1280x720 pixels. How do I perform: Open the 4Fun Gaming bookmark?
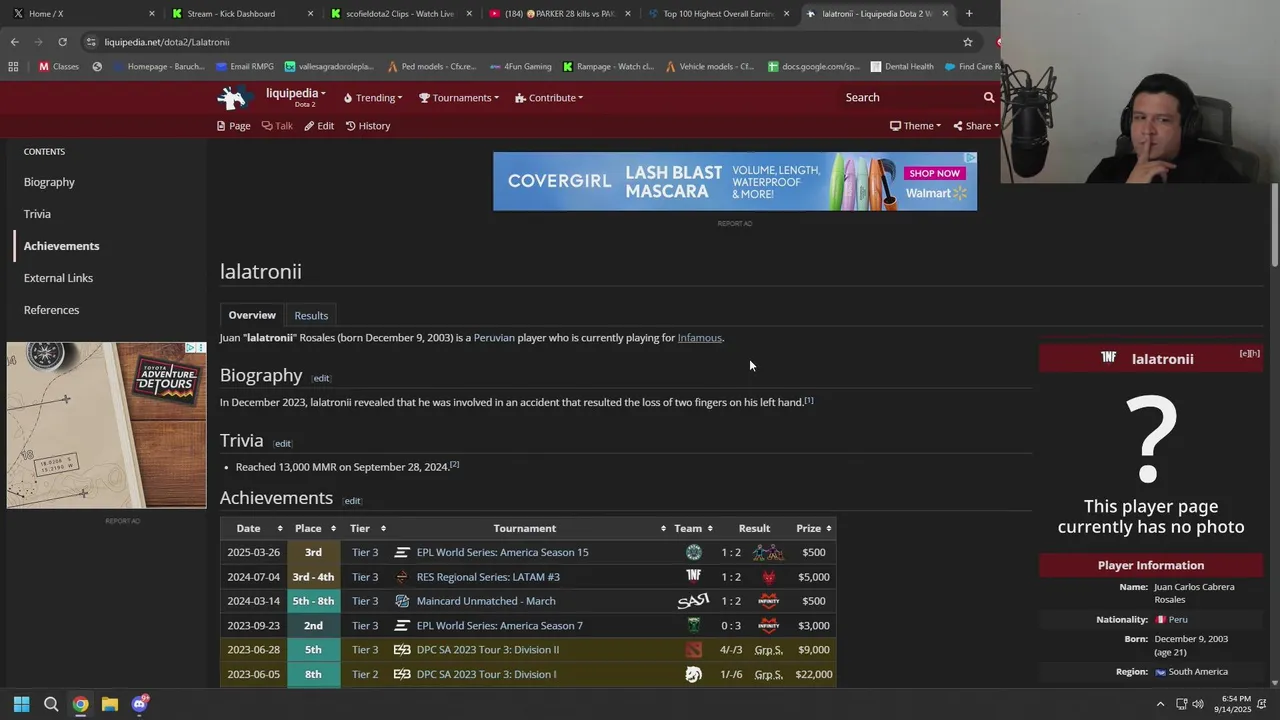point(520,67)
